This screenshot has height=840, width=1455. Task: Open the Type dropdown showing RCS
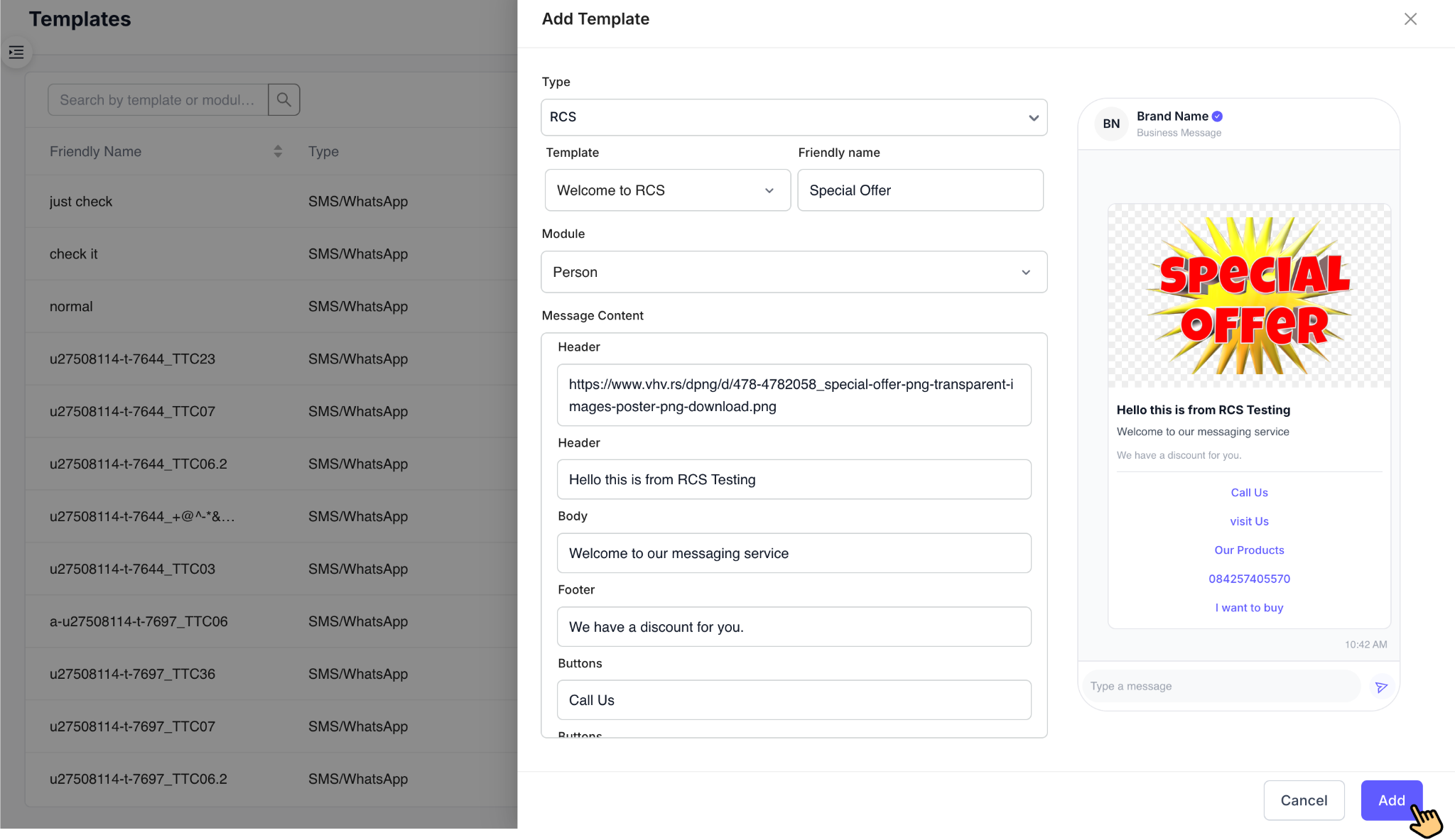794,117
